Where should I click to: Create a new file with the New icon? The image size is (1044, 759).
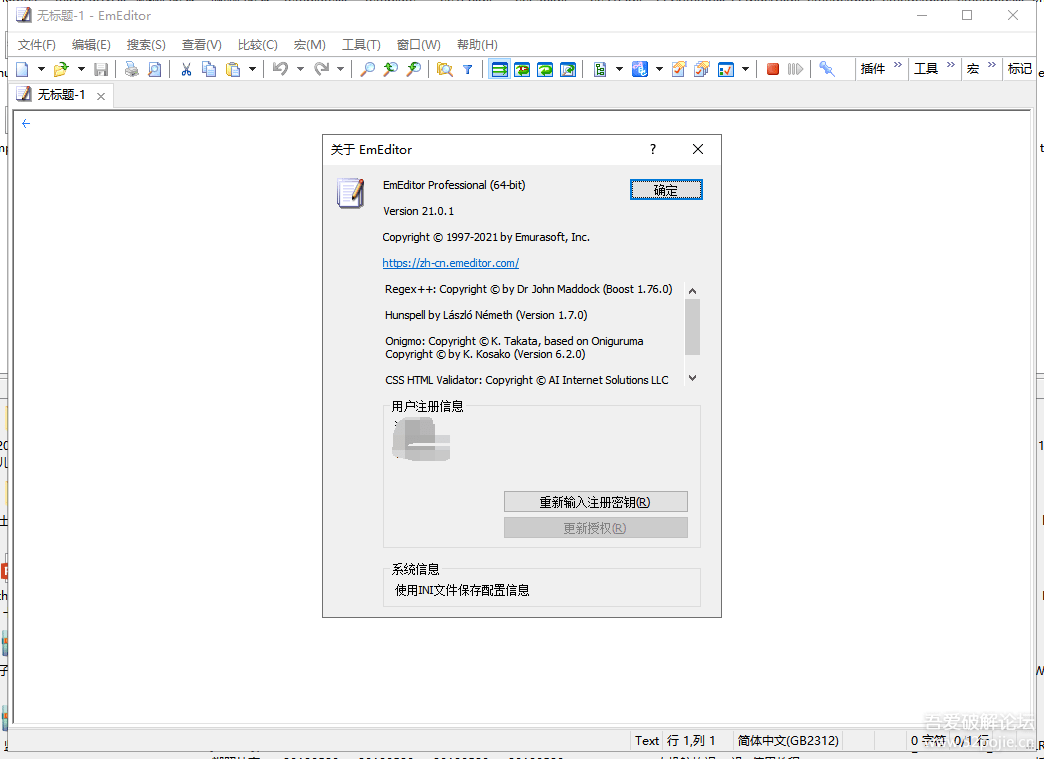tap(23, 69)
